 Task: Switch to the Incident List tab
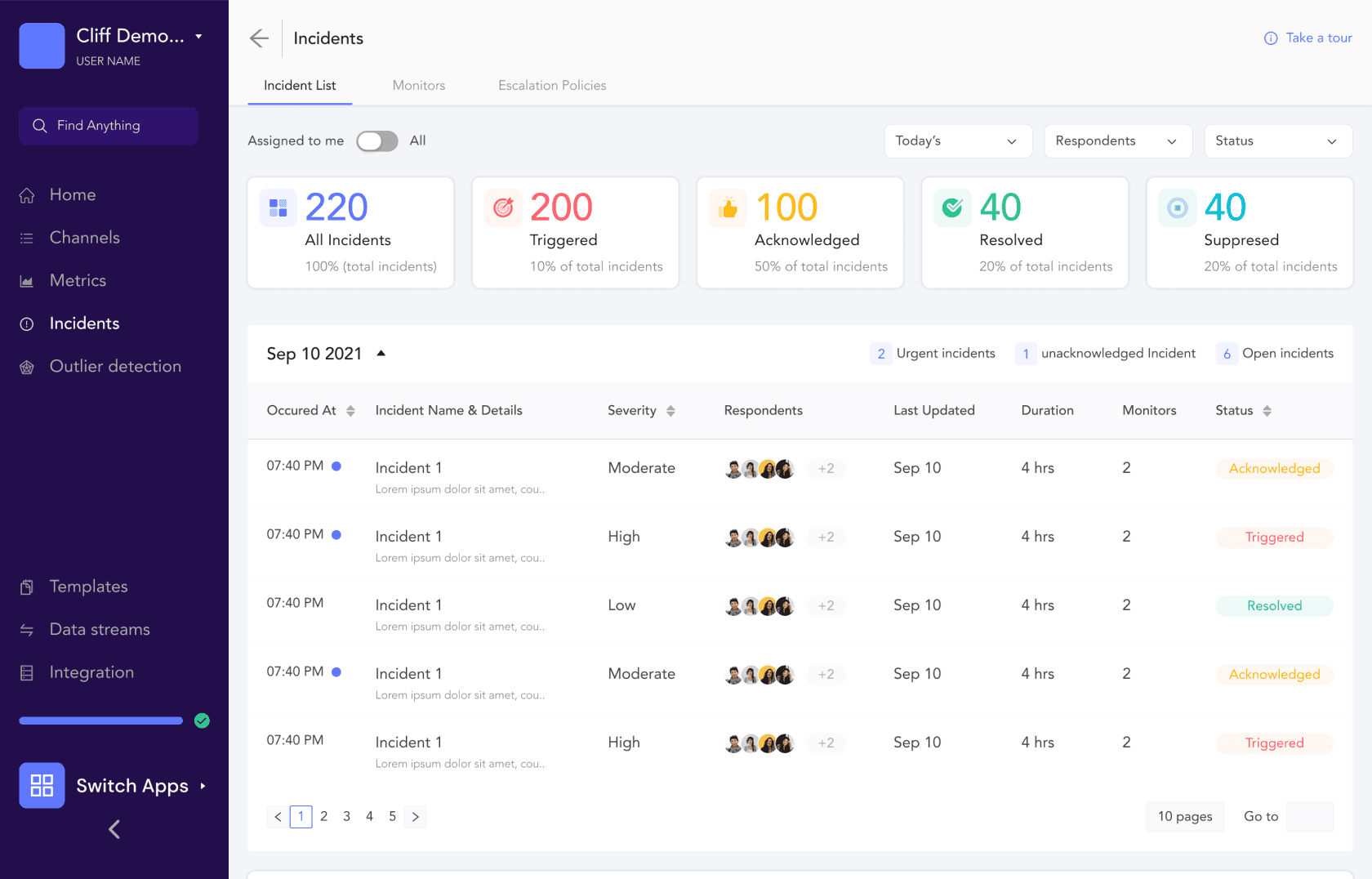pyautogui.click(x=300, y=86)
